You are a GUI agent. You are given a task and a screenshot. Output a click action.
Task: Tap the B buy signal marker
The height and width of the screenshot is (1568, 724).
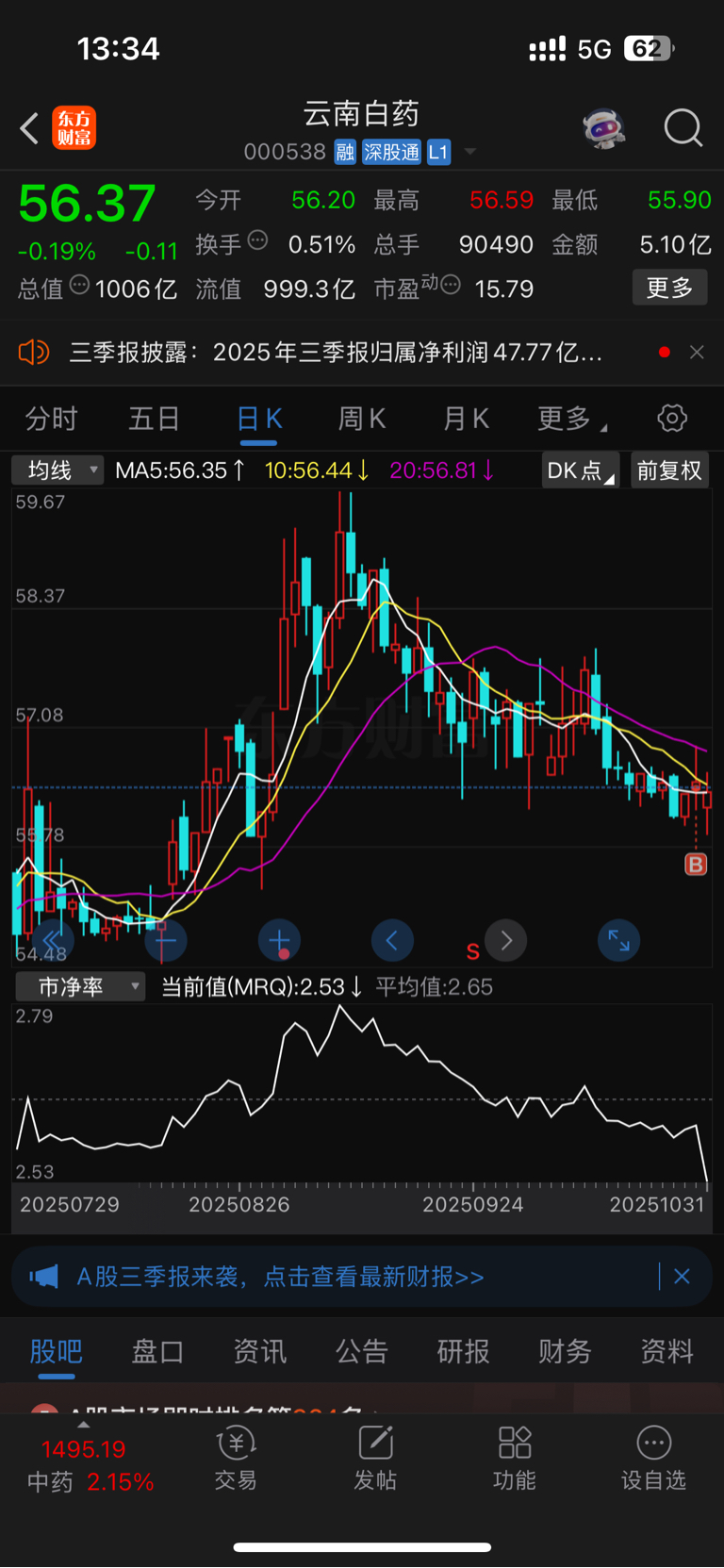(696, 864)
